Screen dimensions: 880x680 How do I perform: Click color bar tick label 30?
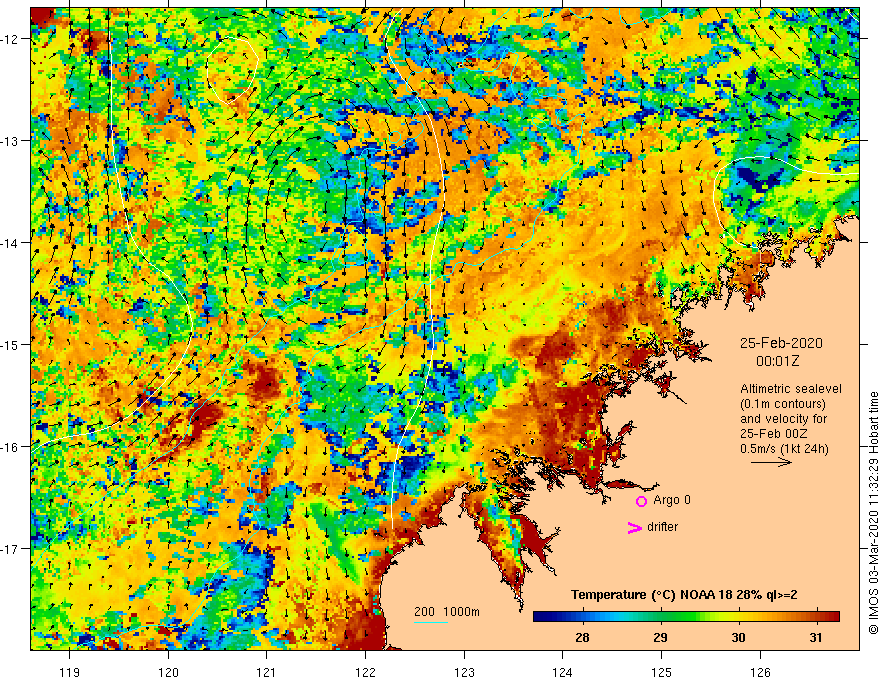pos(739,637)
